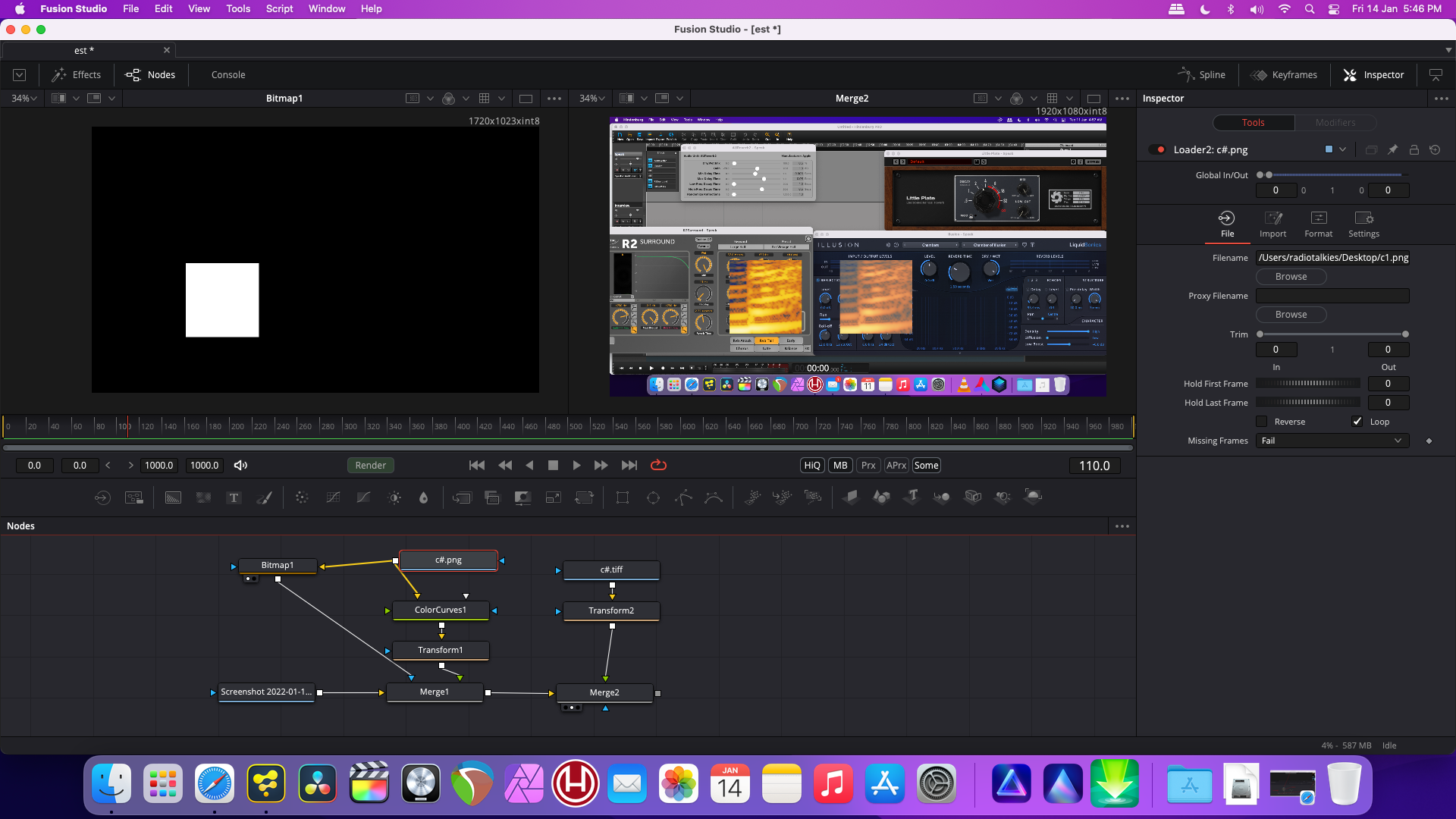Add a Color Corrector node from the toolbar
The width and height of the screenshot is (1456, 819).
point(302,497)
